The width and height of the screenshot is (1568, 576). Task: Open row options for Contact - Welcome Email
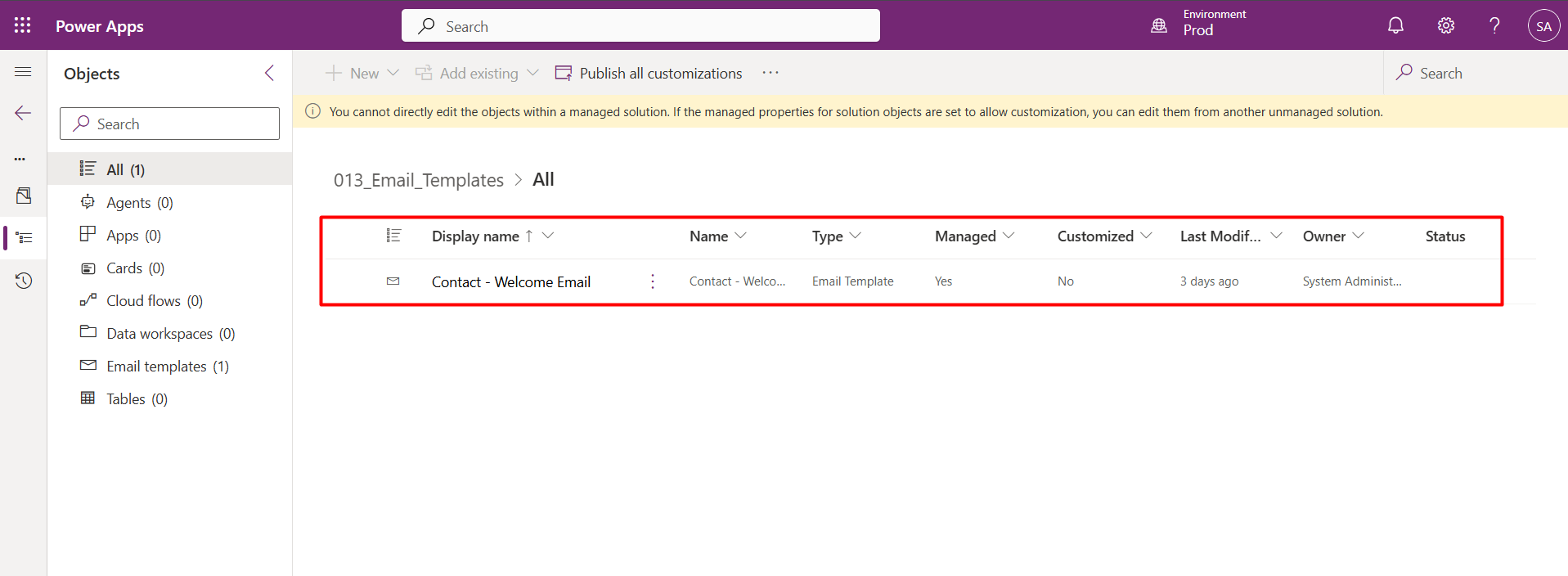click(653, 281)
